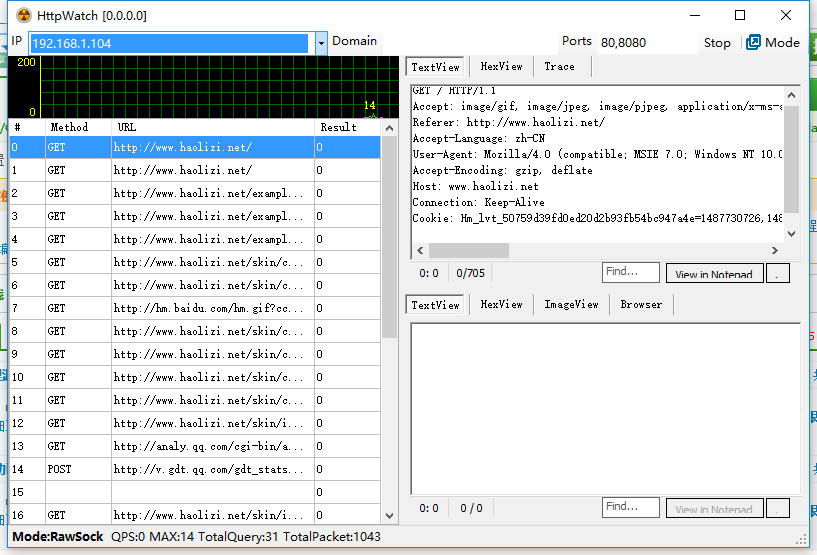Sort by the Method column header

78,127
